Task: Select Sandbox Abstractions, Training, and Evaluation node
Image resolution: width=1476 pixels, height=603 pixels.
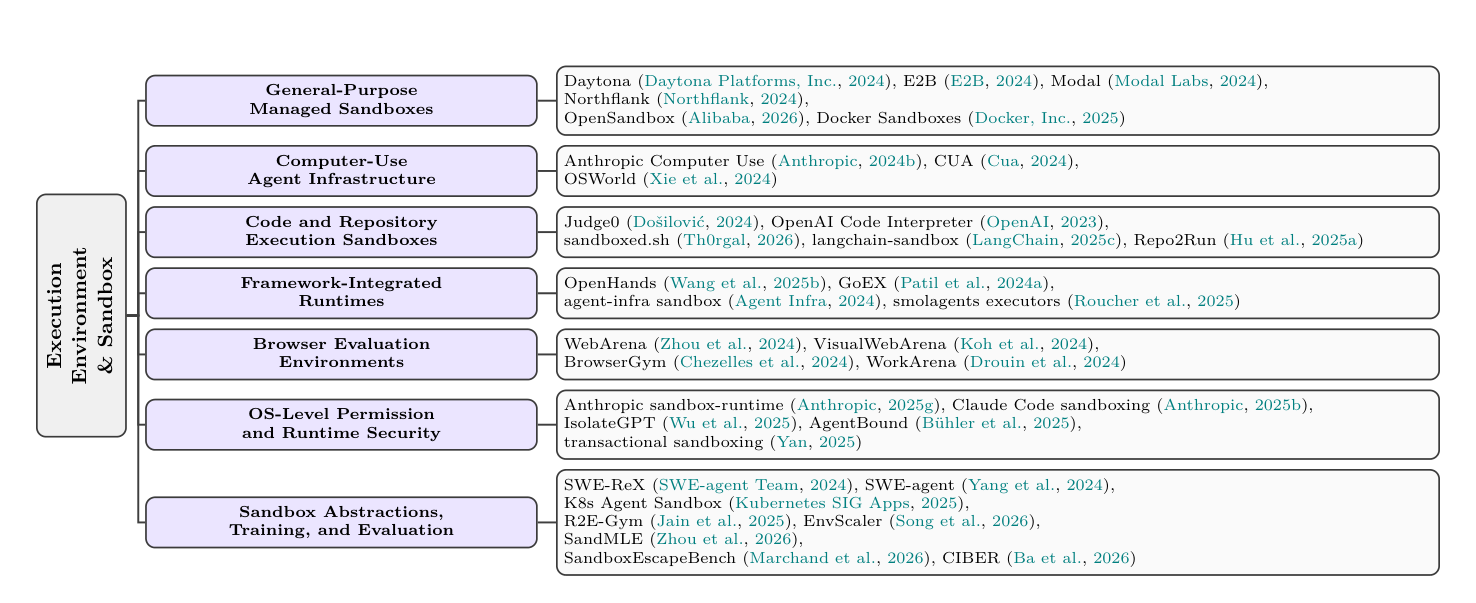Action: click(341, 522)
